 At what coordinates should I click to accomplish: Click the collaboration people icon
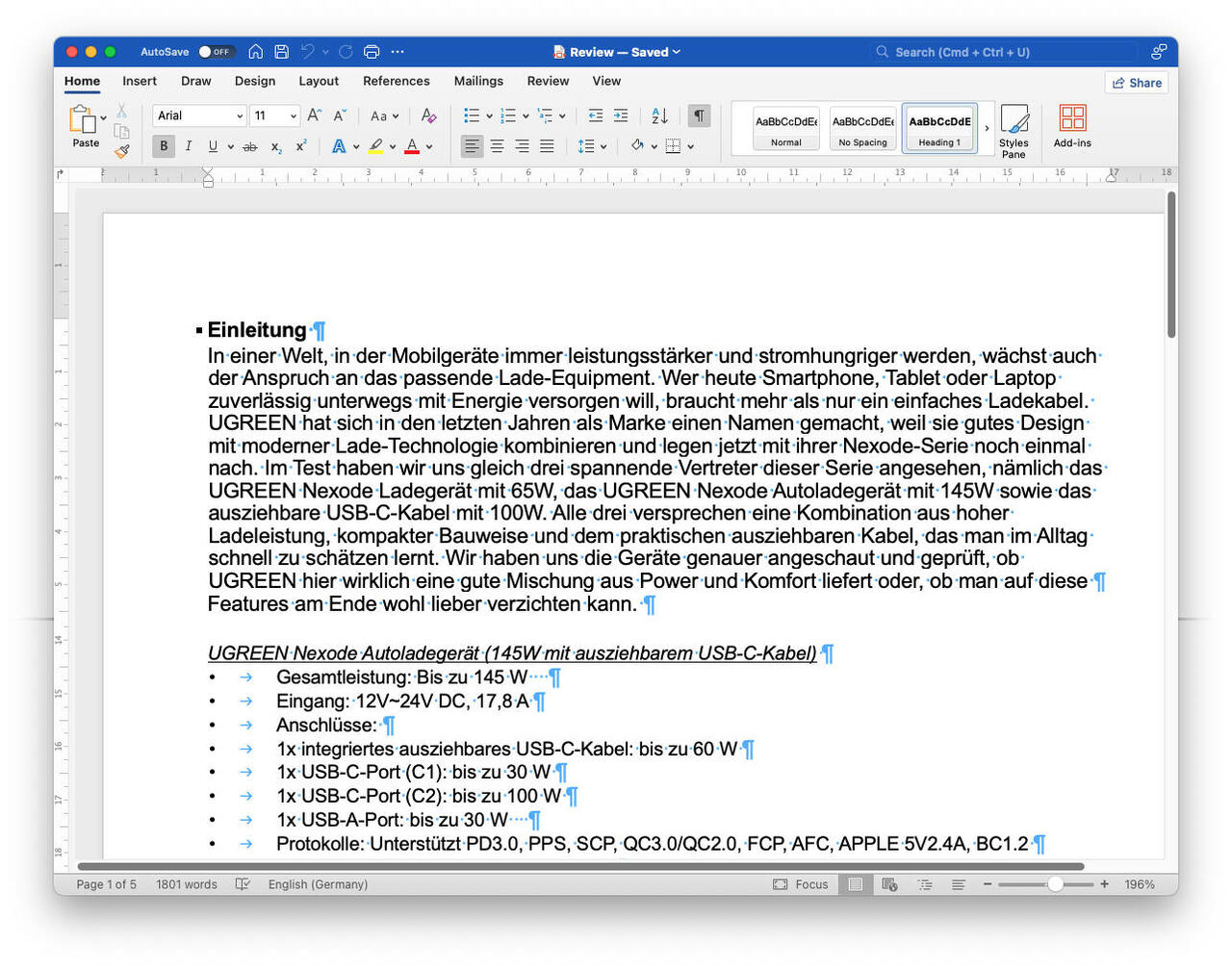pos(1159,52)
